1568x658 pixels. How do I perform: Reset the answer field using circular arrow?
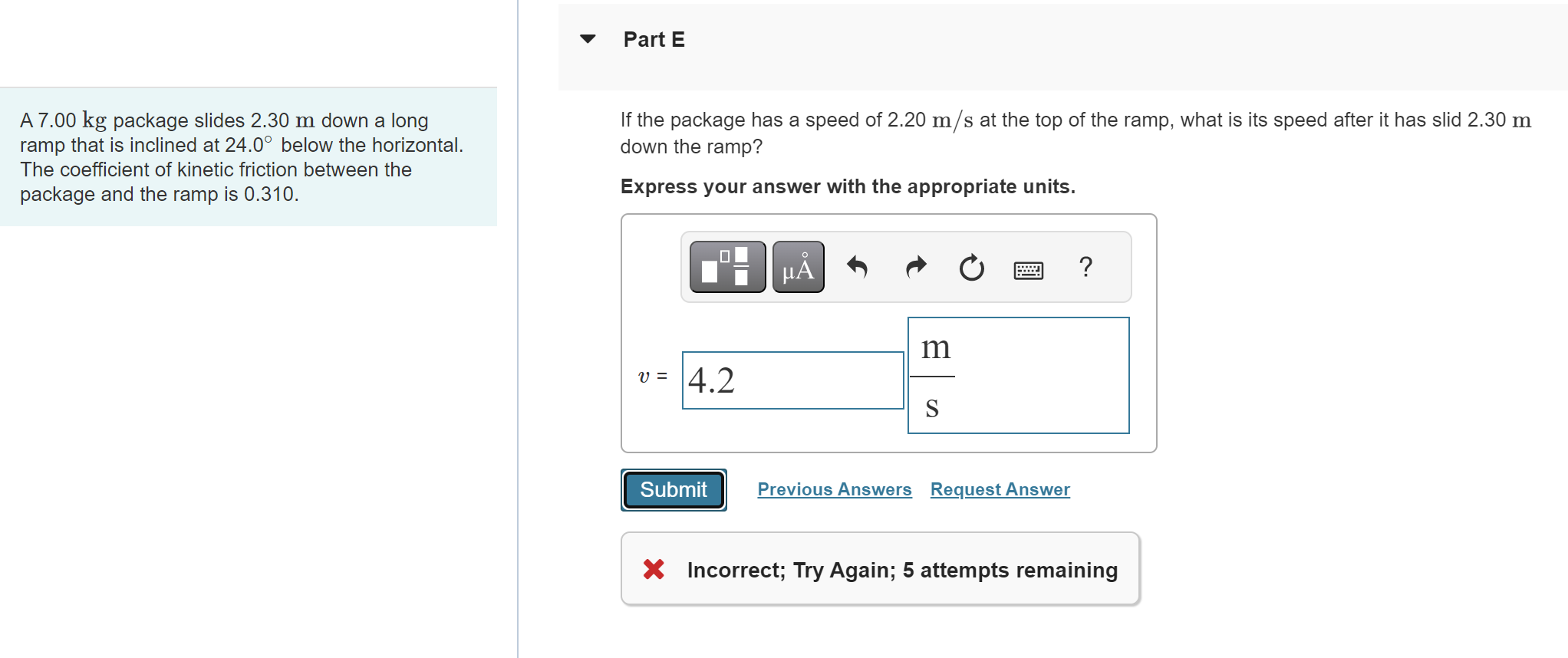pyautogui.click(x=970, y=267)
